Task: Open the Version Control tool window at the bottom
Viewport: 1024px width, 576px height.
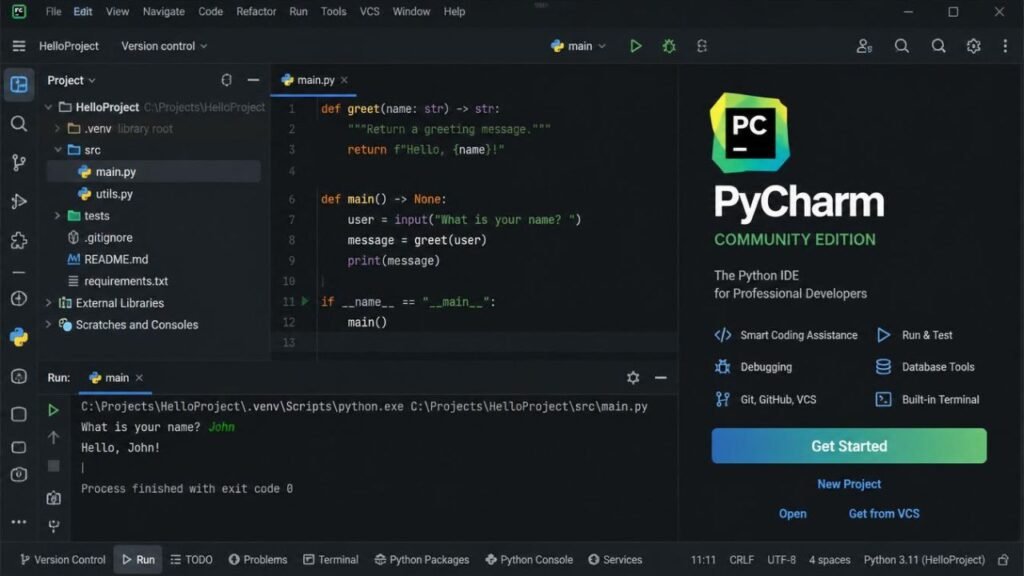Action: (63, 560)
